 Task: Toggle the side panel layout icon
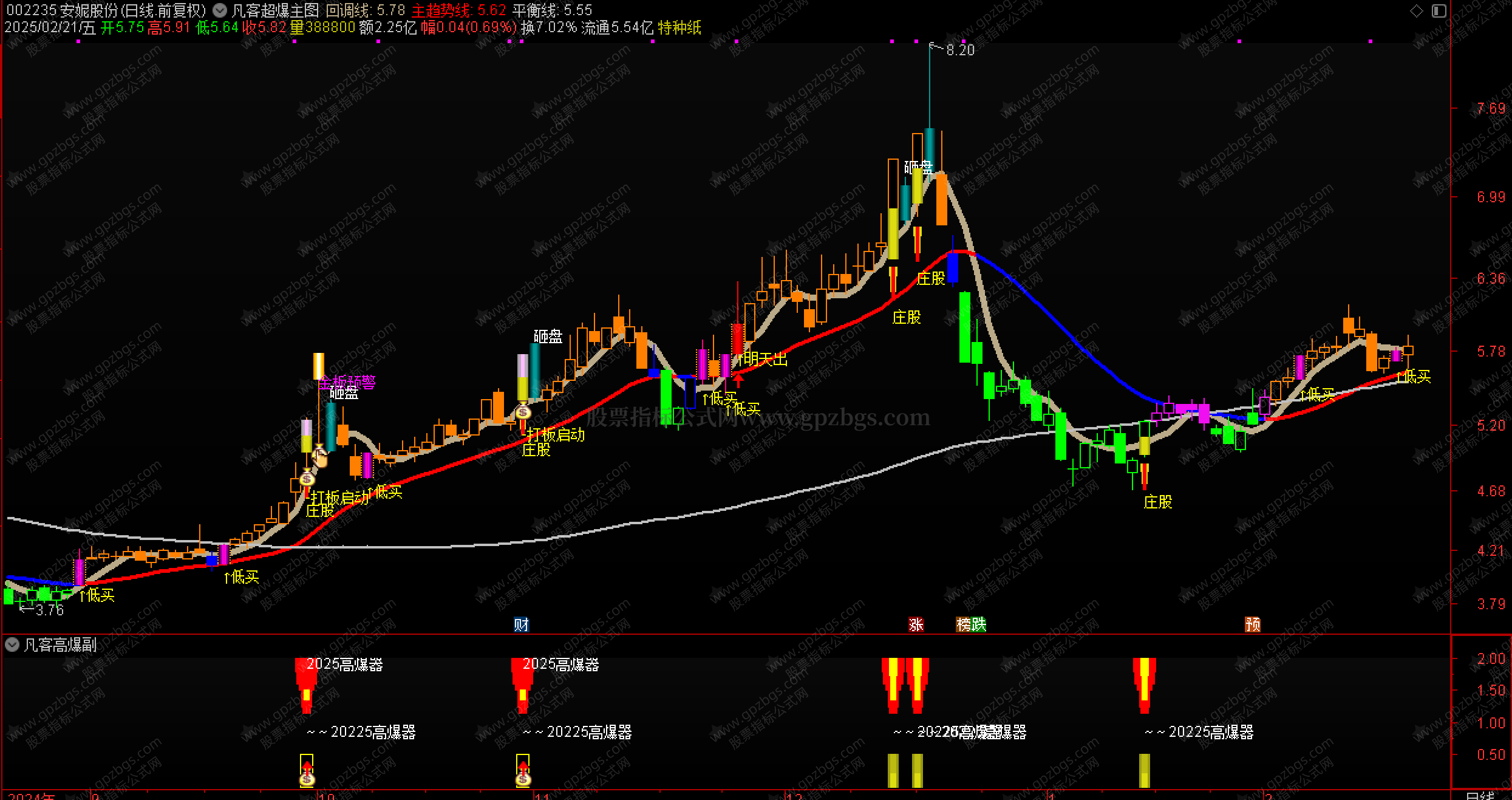(1439, 10)
